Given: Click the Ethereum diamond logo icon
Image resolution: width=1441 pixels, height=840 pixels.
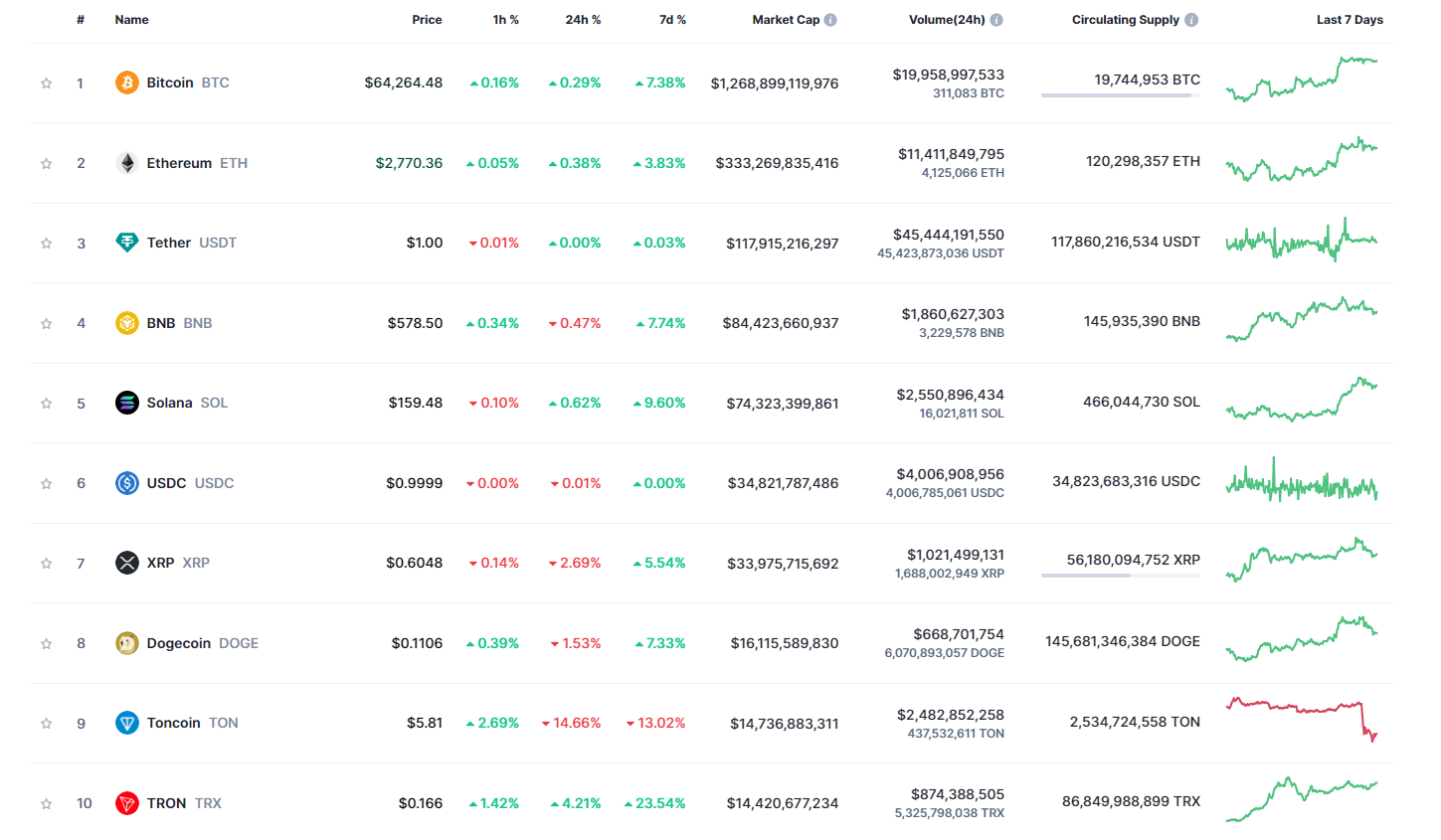Looking at the screenshot, I should coord(126,163).
